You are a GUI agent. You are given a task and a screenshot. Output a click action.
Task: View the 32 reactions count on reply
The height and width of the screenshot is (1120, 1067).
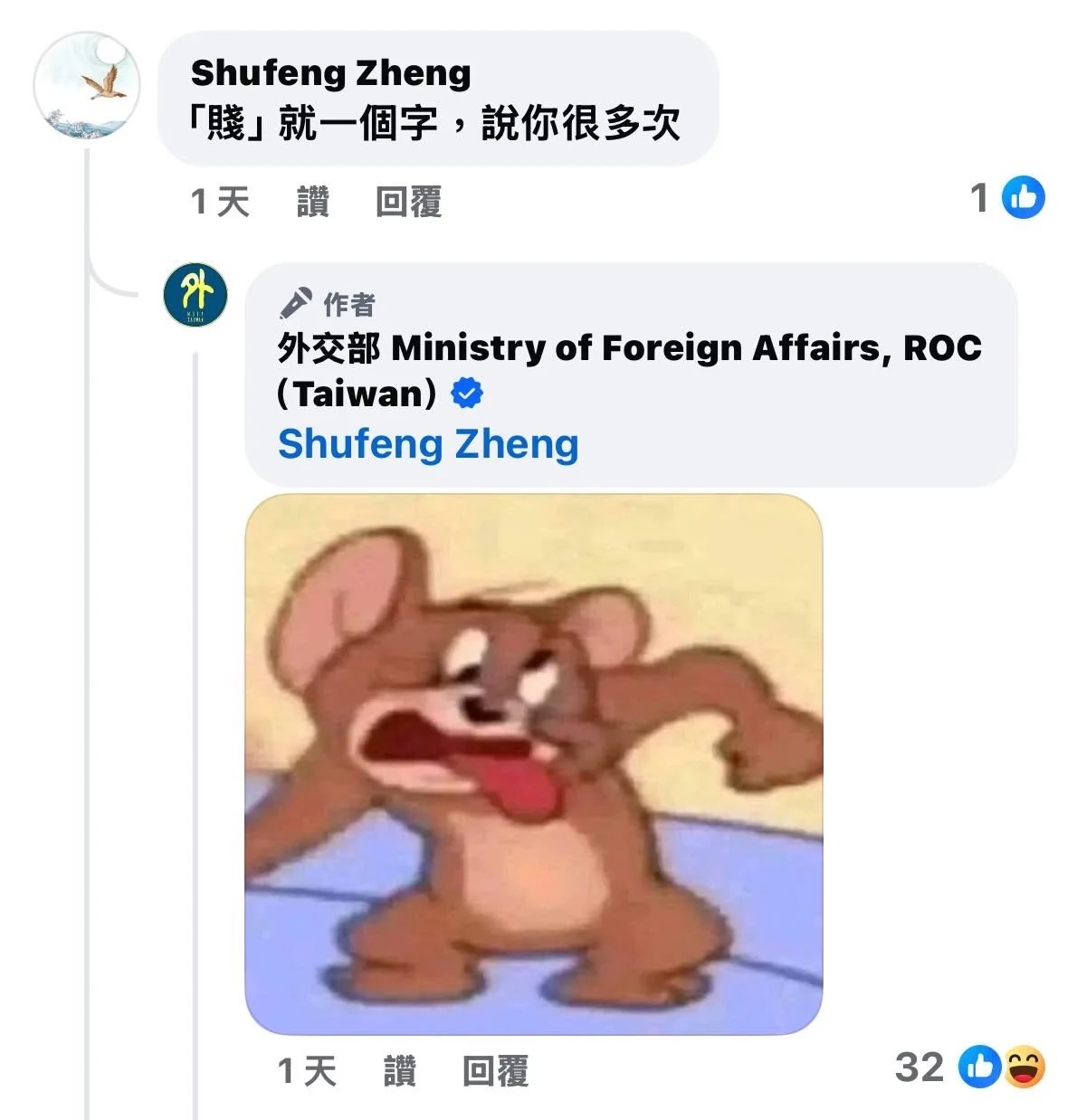pos(919,1068)
